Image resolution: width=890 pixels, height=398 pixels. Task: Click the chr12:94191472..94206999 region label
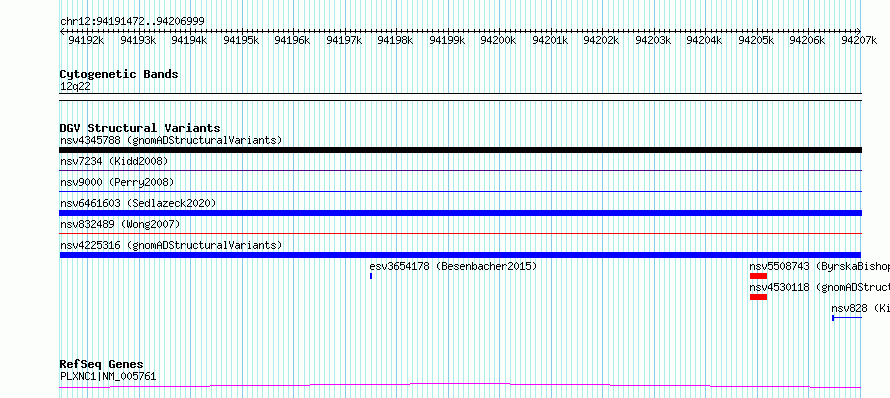pyautogui.click(x=132, y=21)
